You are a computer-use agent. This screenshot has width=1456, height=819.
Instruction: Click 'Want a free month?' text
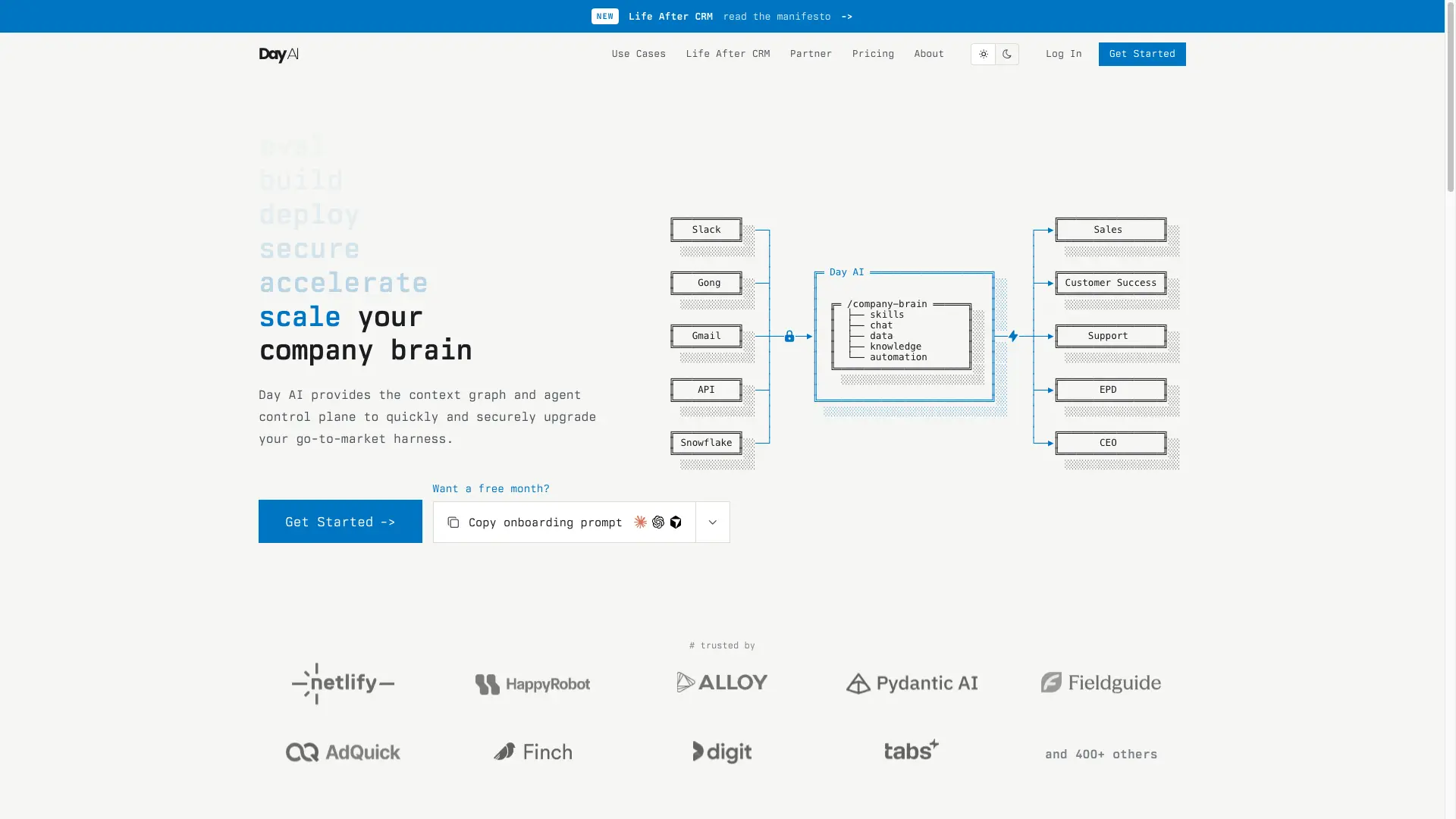[491, 488]
